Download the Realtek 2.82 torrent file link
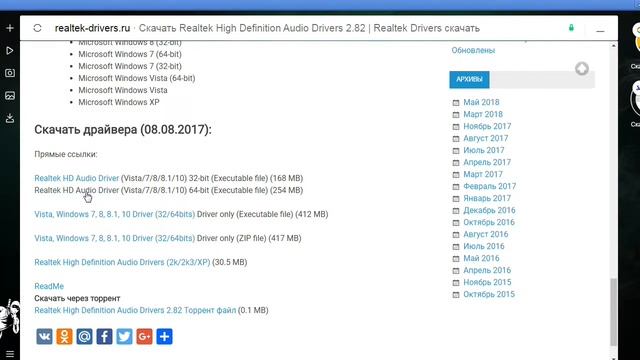Image resolution: width=640 pixels, height=360 pixels. coord(135,310)
